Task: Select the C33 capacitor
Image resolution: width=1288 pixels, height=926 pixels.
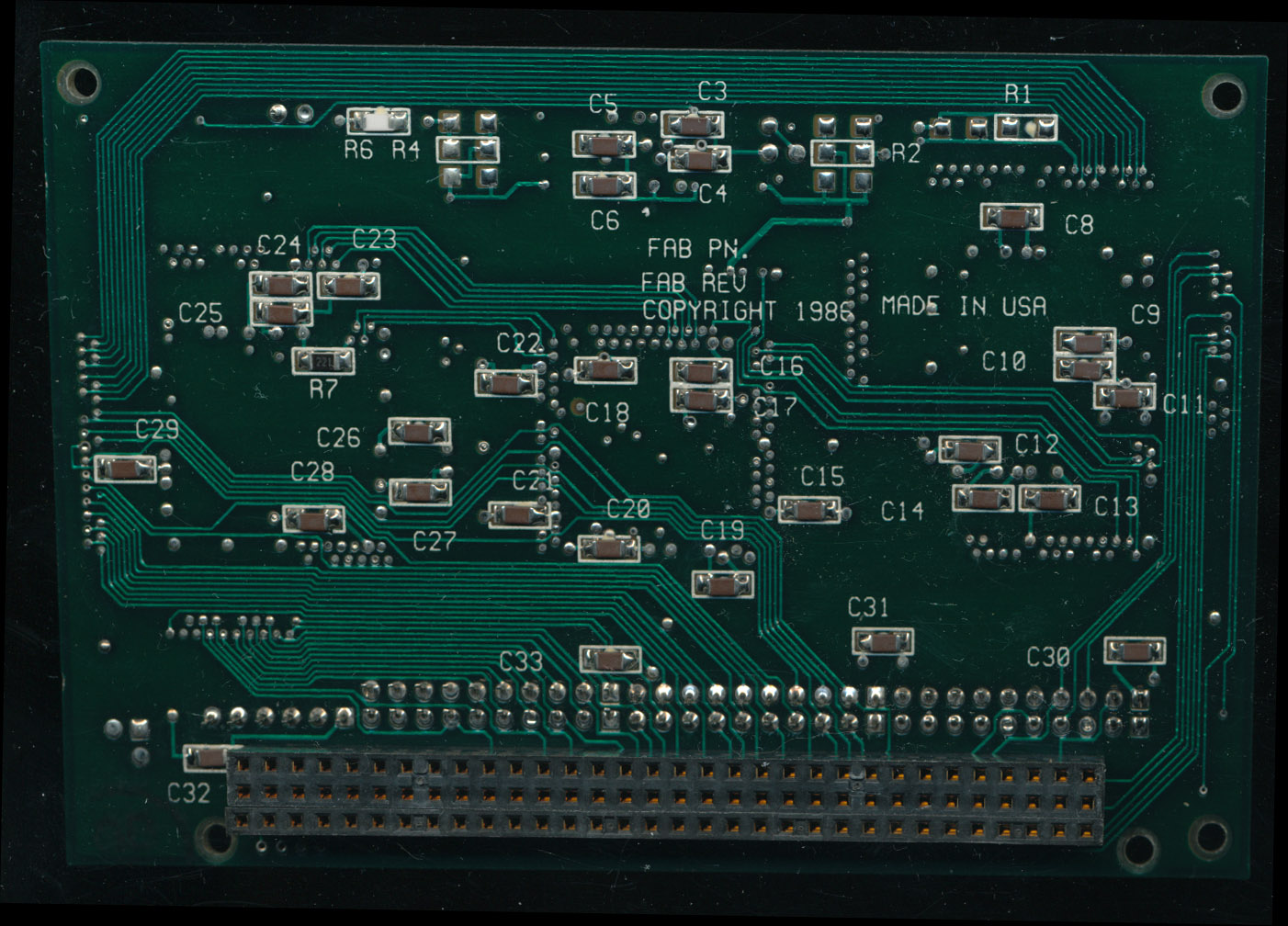Action: click(610, 659)
